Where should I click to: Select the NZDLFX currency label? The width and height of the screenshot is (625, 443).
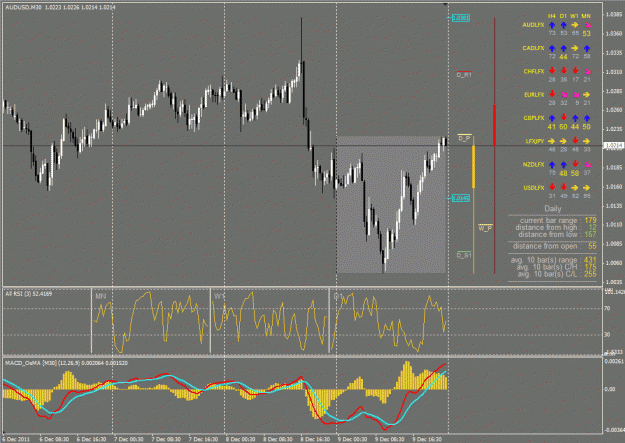[x=533, y=164]
